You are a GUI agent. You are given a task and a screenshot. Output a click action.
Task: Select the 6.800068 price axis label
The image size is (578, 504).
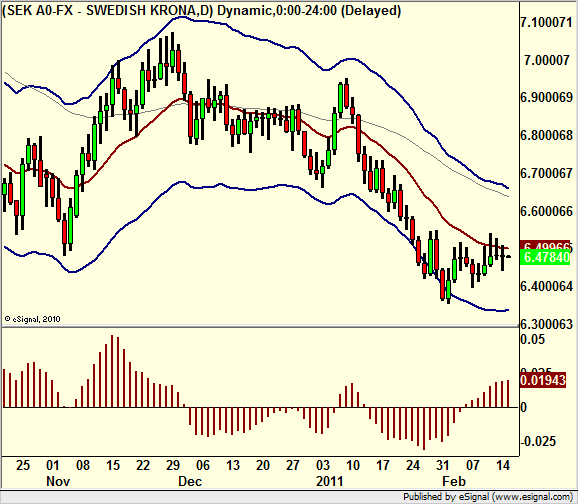[x=546, y=135]
